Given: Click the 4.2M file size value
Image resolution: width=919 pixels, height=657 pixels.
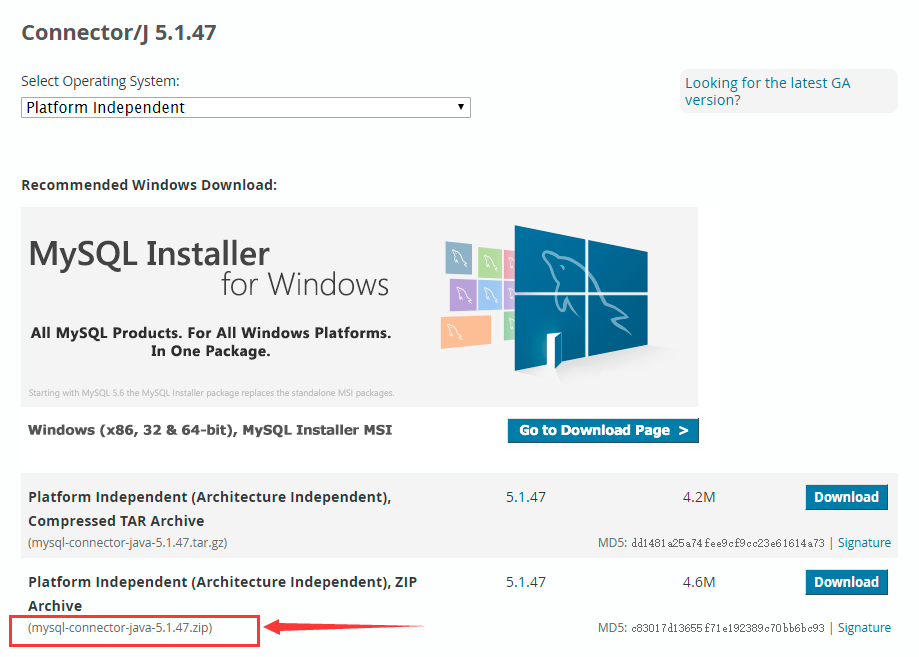Looking at the screenshot, I should (699, 498).
